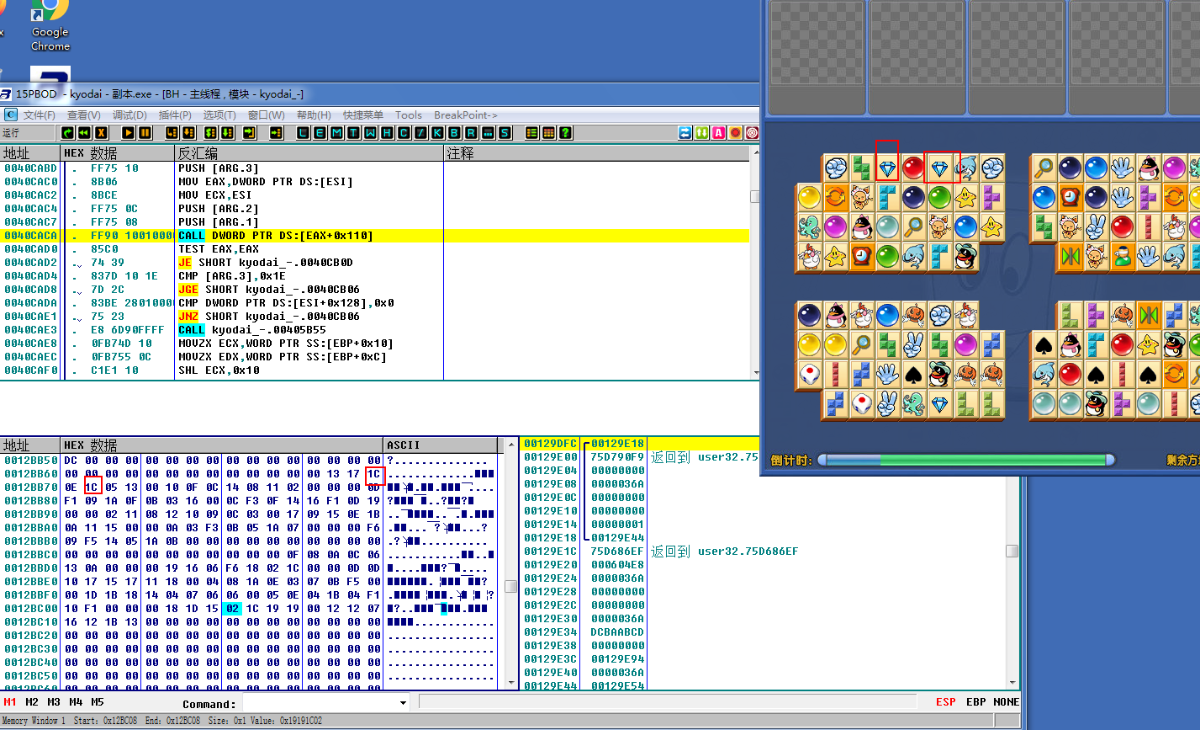The height and width of the screenshot is (730, 1200).
Task: Run the debugged program with play icon
Action: [x=128, y=132]
